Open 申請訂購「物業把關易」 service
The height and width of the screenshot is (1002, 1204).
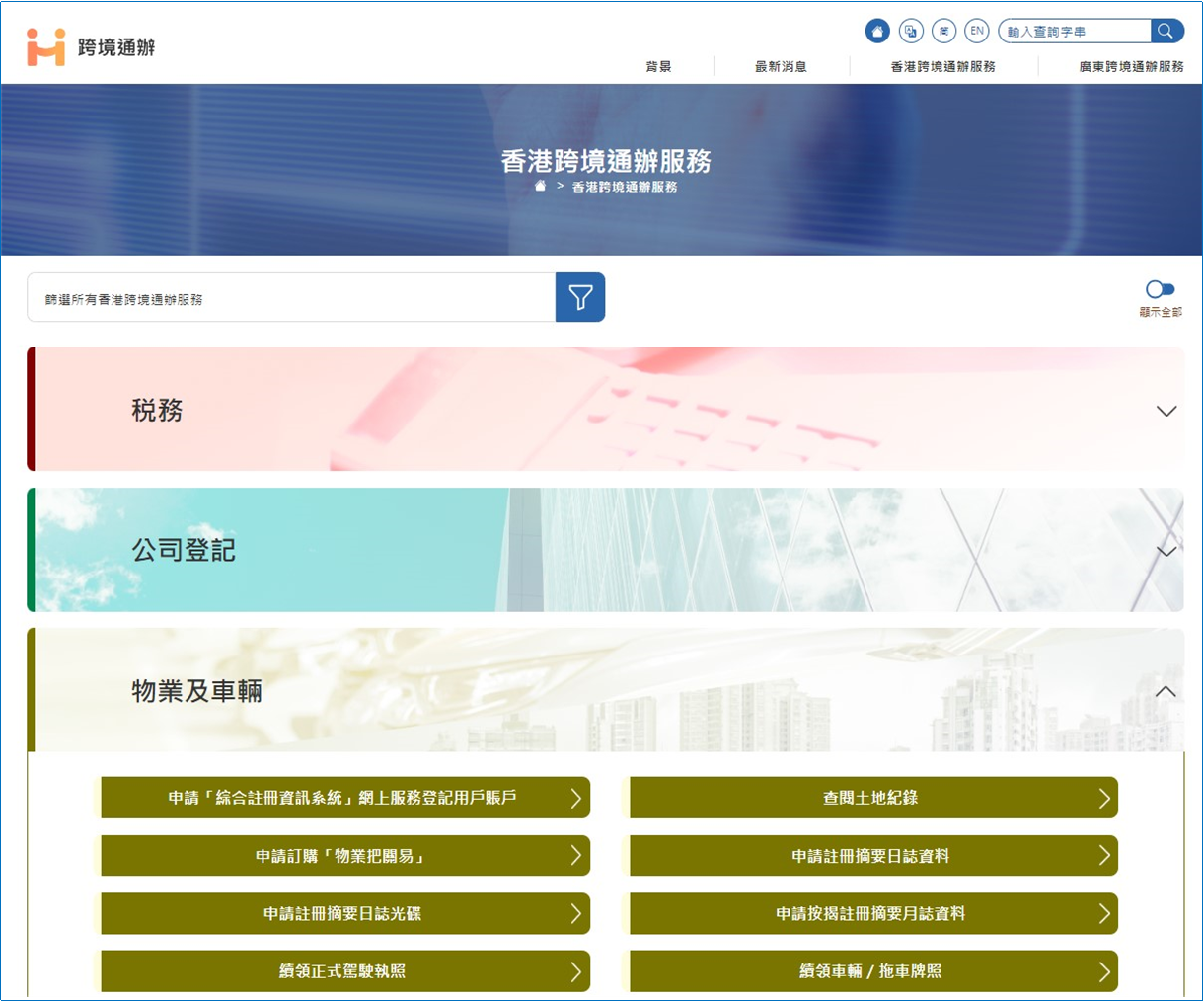point(345,856)
